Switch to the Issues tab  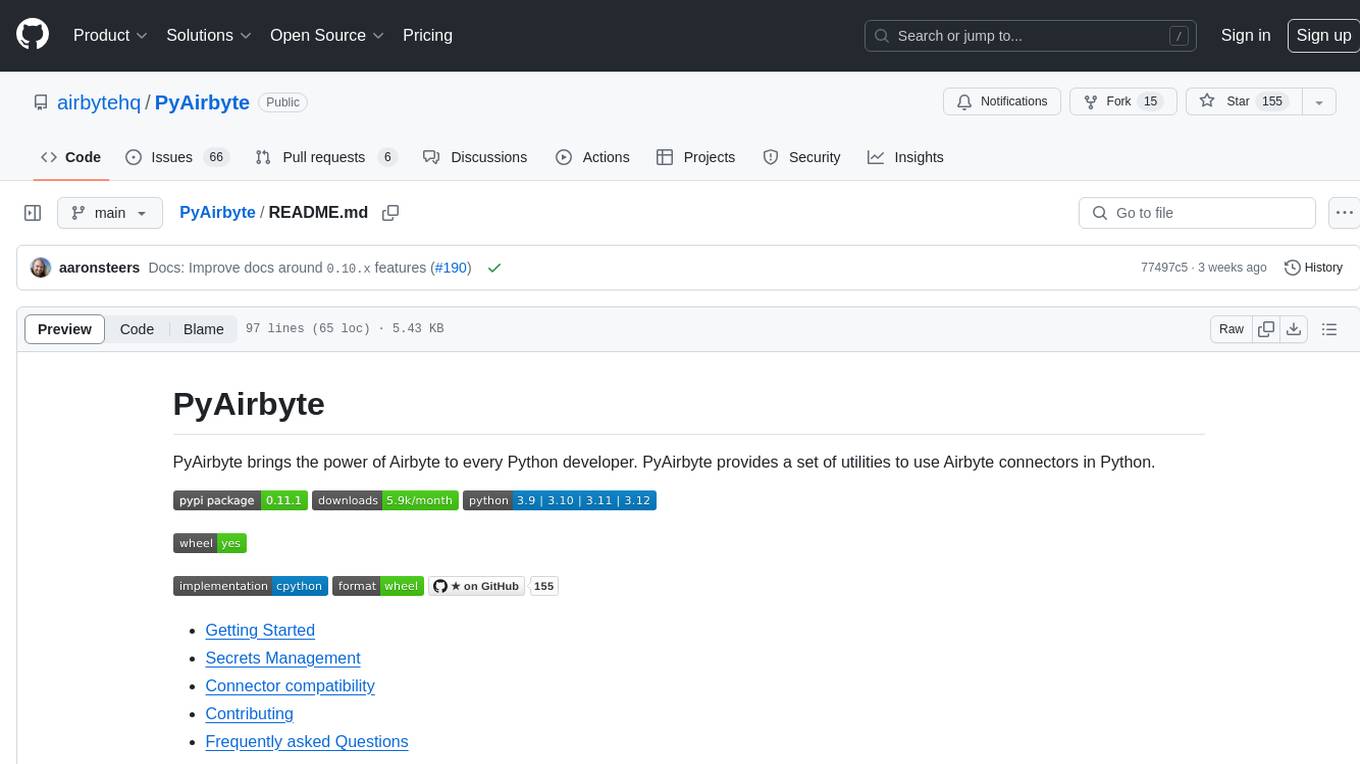point(177,157)
